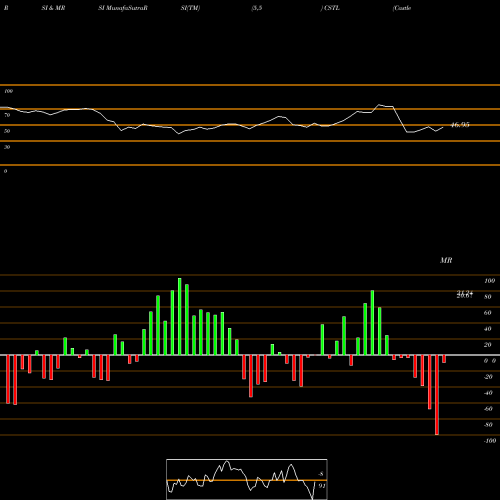This screenshot has height=500, width=500.
Task: Click the '(Castle' company name text
Action: pyautogui.click(x=402, y=8)
